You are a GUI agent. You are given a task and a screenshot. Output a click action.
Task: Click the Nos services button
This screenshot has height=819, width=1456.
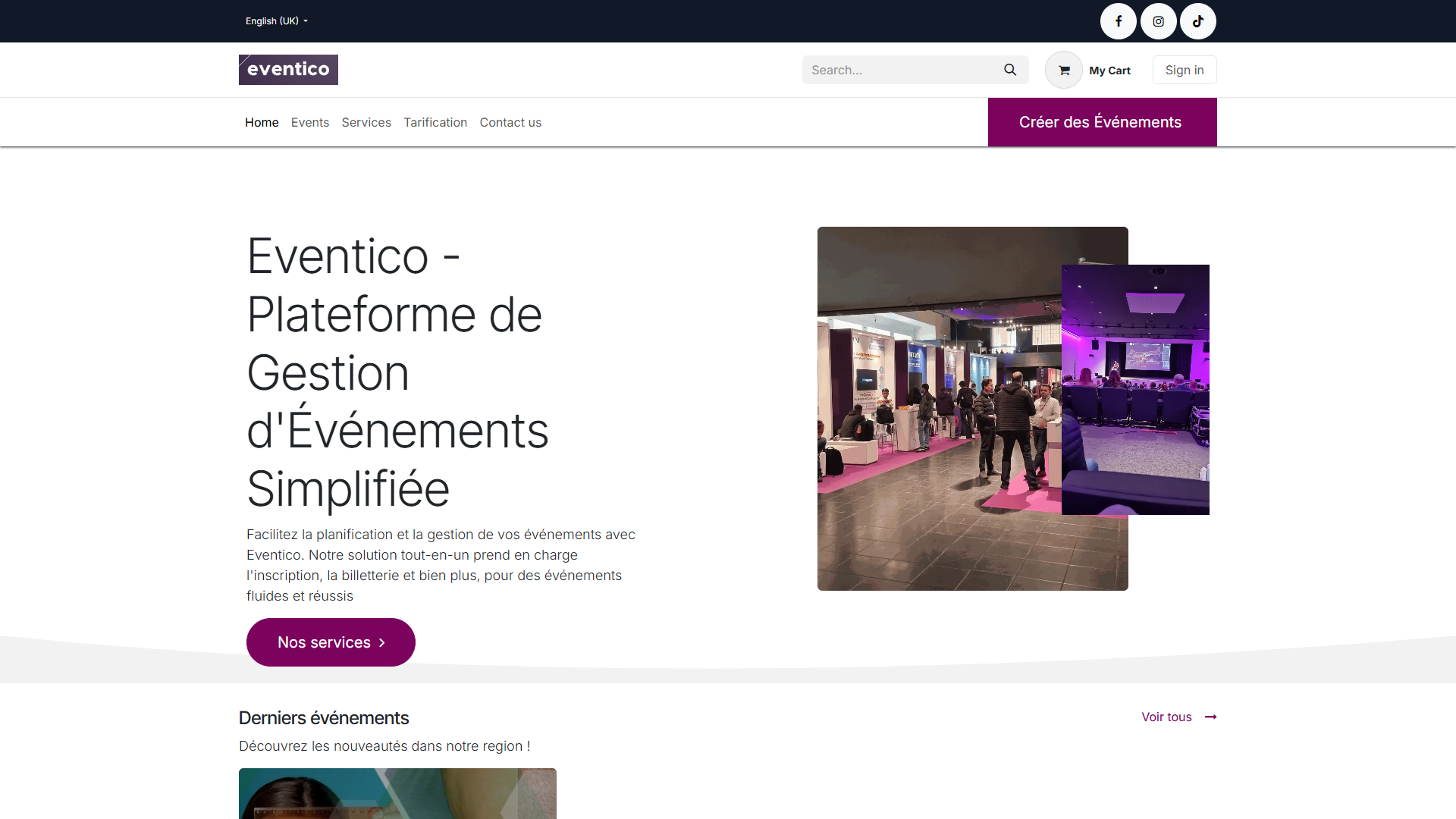[x=330, y=641]
